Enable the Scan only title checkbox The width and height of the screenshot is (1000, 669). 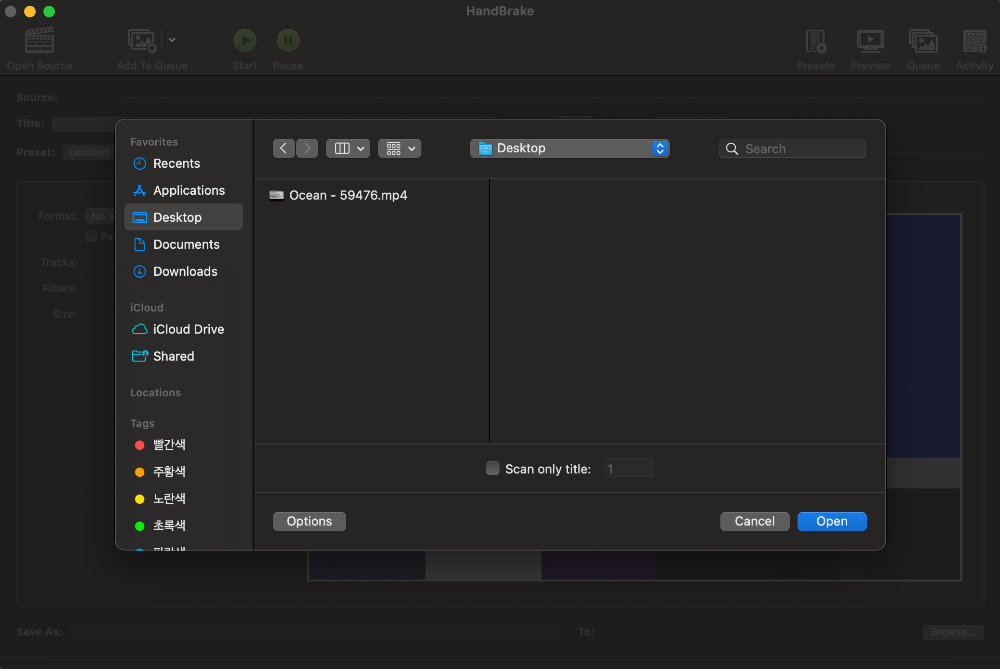point(492,468)
